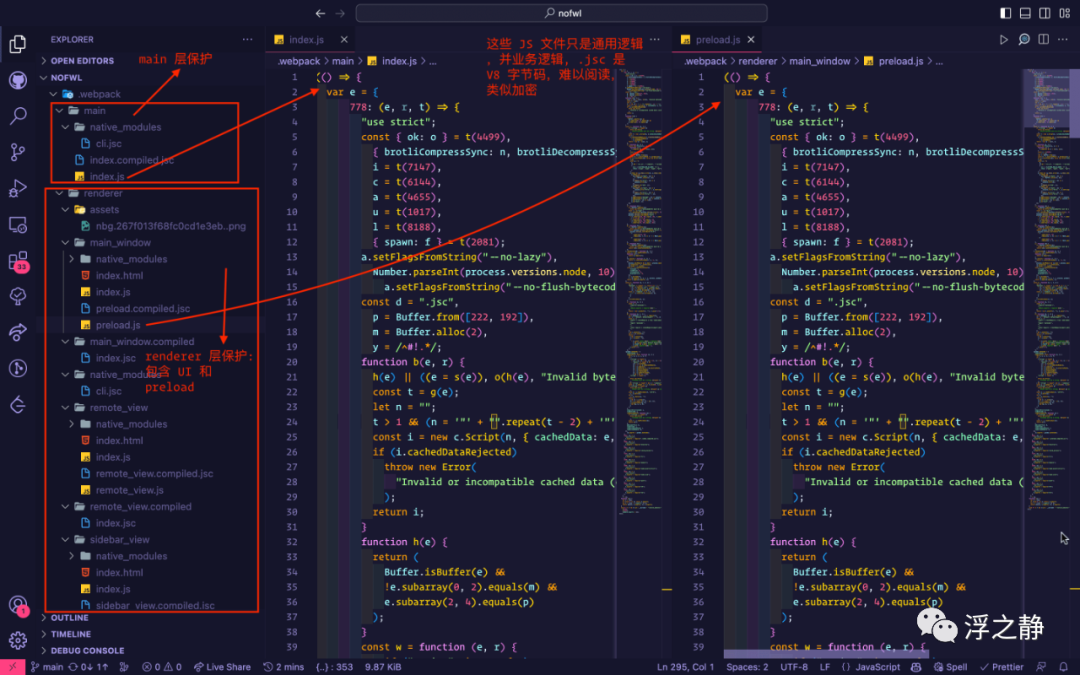Open the Source Control view
This screenshot has height=675, width=1080.
pyautogui.click(x=18, y=152)
